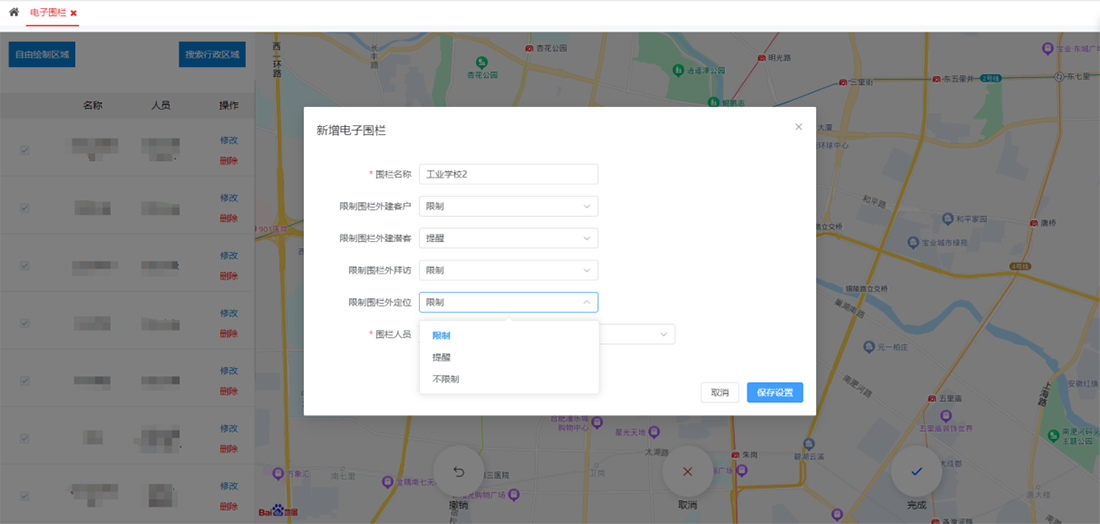Viewport: 1100px width, 524px height.
Task: Click the 围栏名称 input field
Action: tap(508, 174)
